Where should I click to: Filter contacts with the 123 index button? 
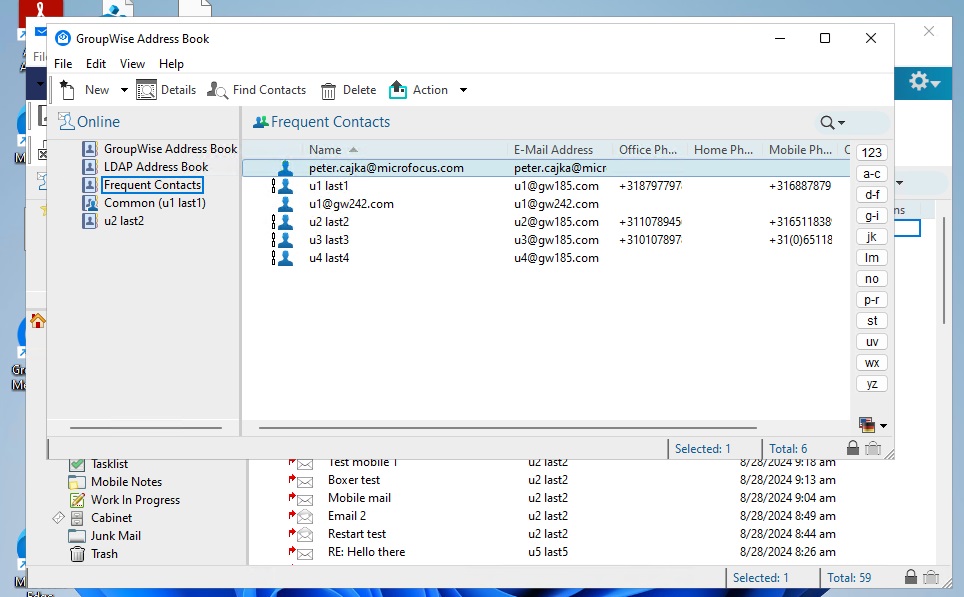coord(872,152)
